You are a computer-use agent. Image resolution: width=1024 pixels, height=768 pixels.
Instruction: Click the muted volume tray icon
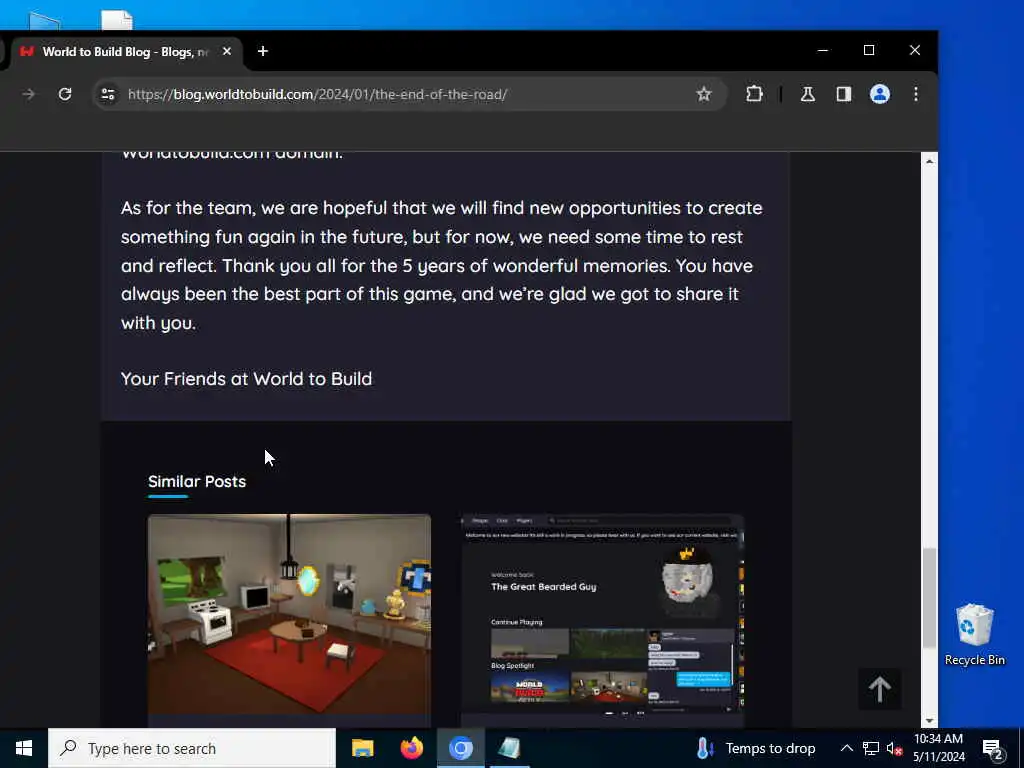894,748
